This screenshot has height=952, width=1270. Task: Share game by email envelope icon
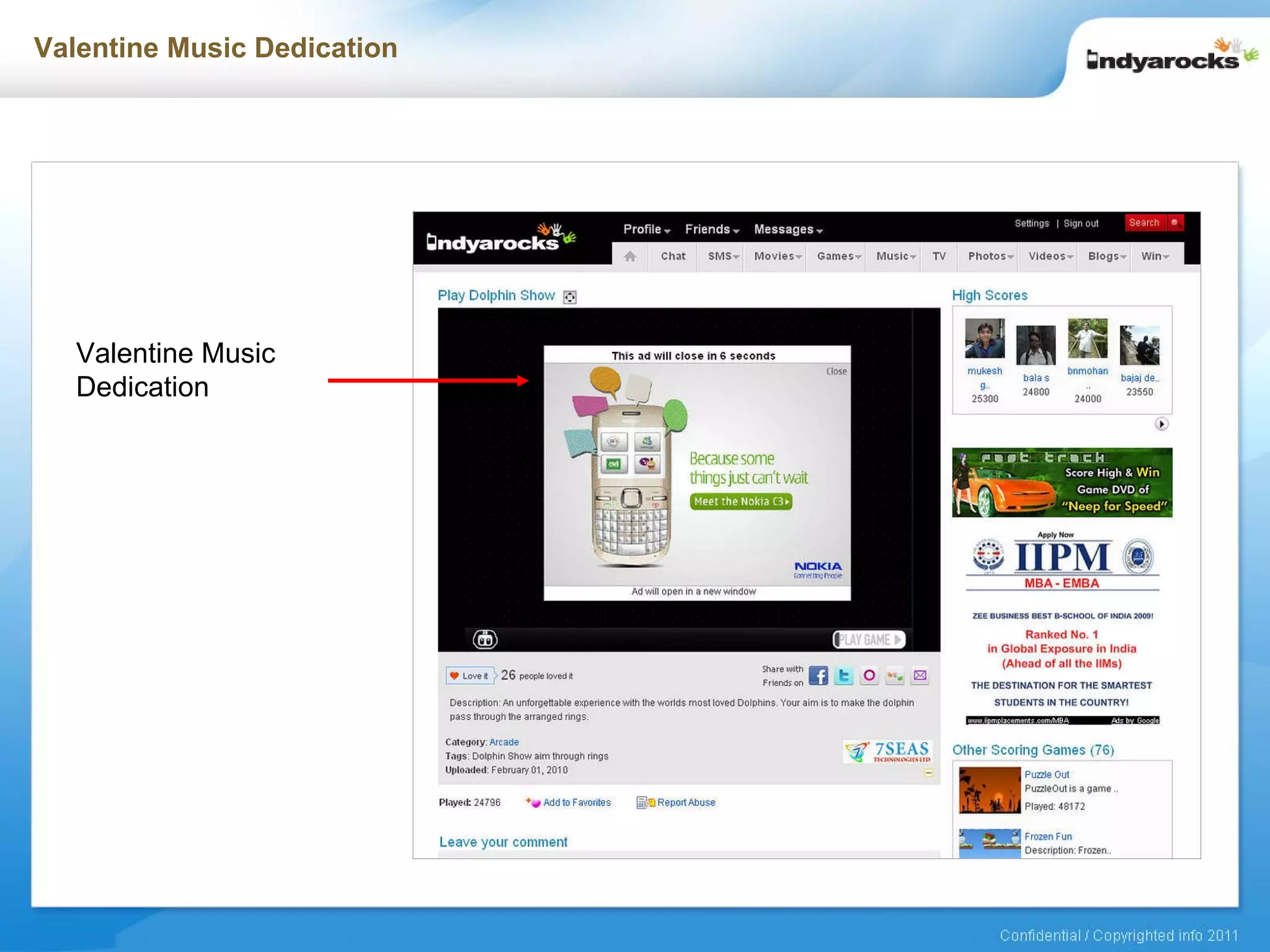tap(920, 676)
